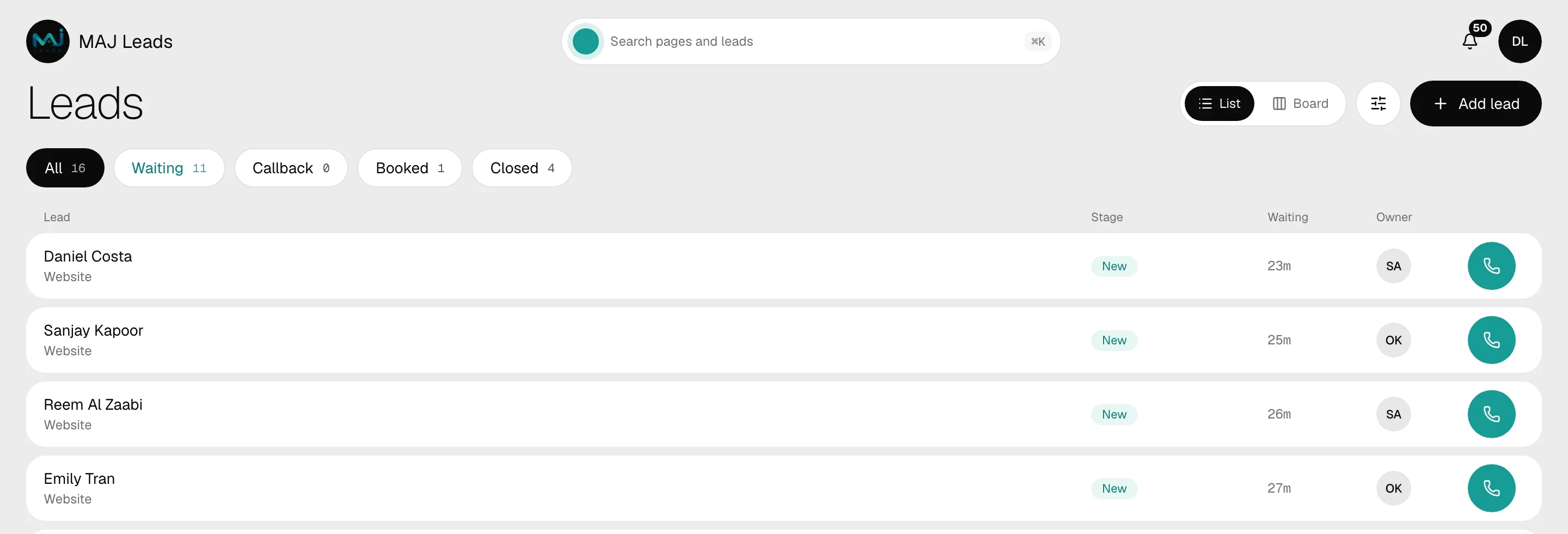Select the Waiting 11 filter tab
This screenshot has height=534, width=1568.
(x=169, y=168)
